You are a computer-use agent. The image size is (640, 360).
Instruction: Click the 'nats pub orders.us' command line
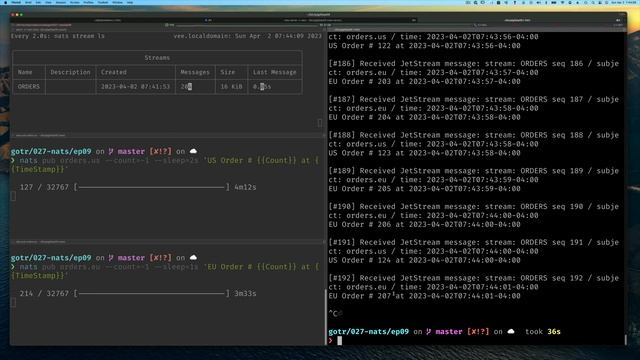pos(165,165)
